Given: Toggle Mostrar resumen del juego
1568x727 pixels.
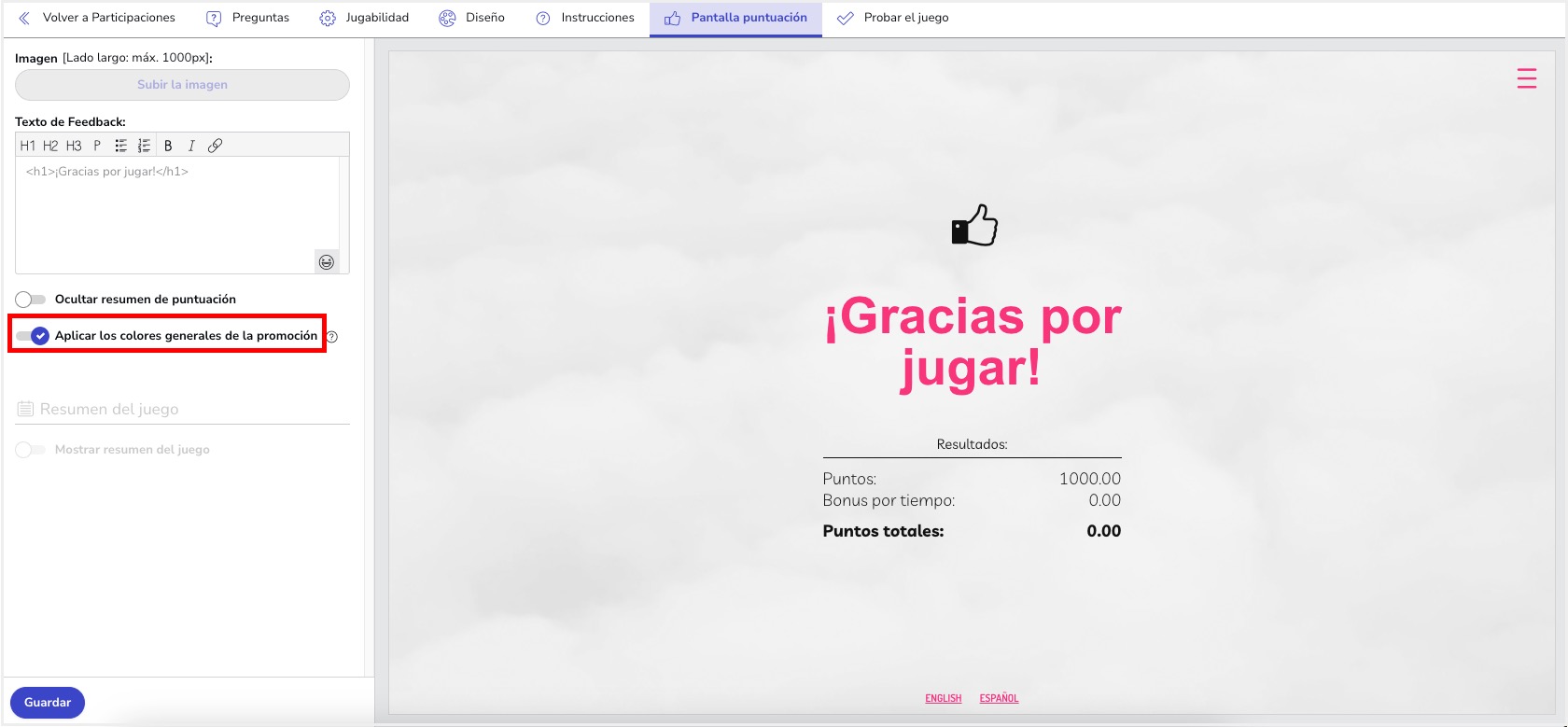Looking at the screenshot, I should click(x=31, y=450).
